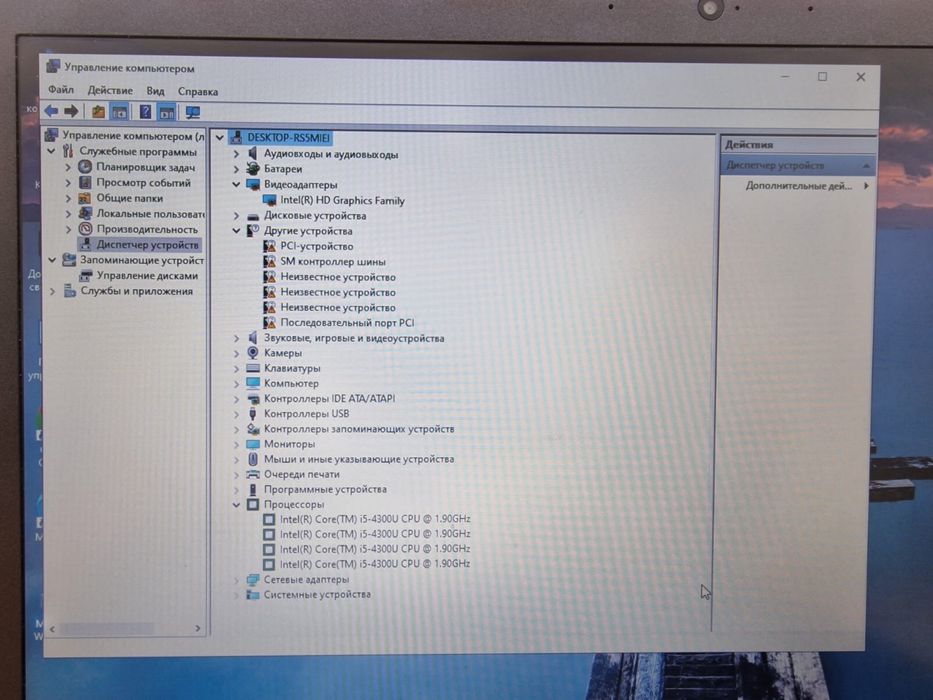Expand Дисковые устройства category arrow
Screen dimensions: 933x700
pos(236,215)
